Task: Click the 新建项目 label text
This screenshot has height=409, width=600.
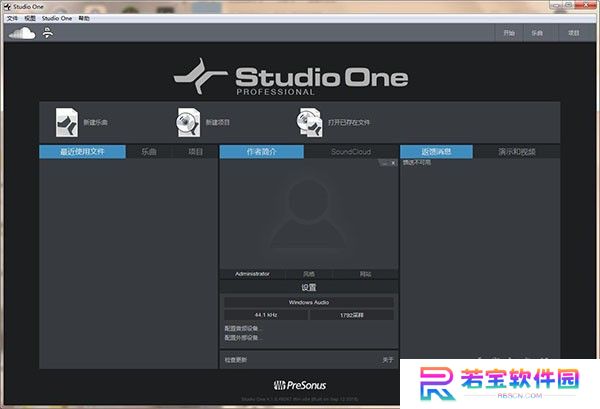Action: [x=217, y=122]
